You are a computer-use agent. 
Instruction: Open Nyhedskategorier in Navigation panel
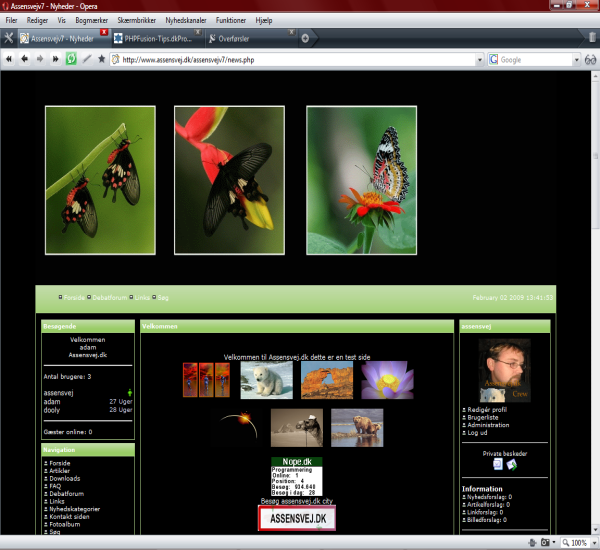point(75,509)
